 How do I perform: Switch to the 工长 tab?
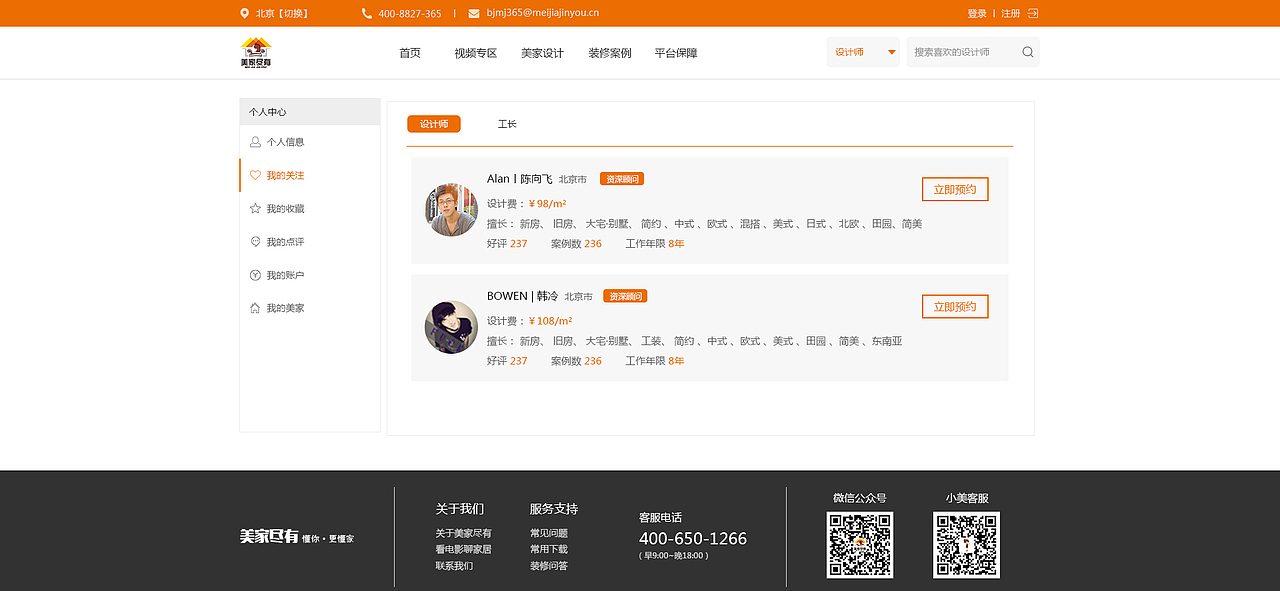coord(506,123)
